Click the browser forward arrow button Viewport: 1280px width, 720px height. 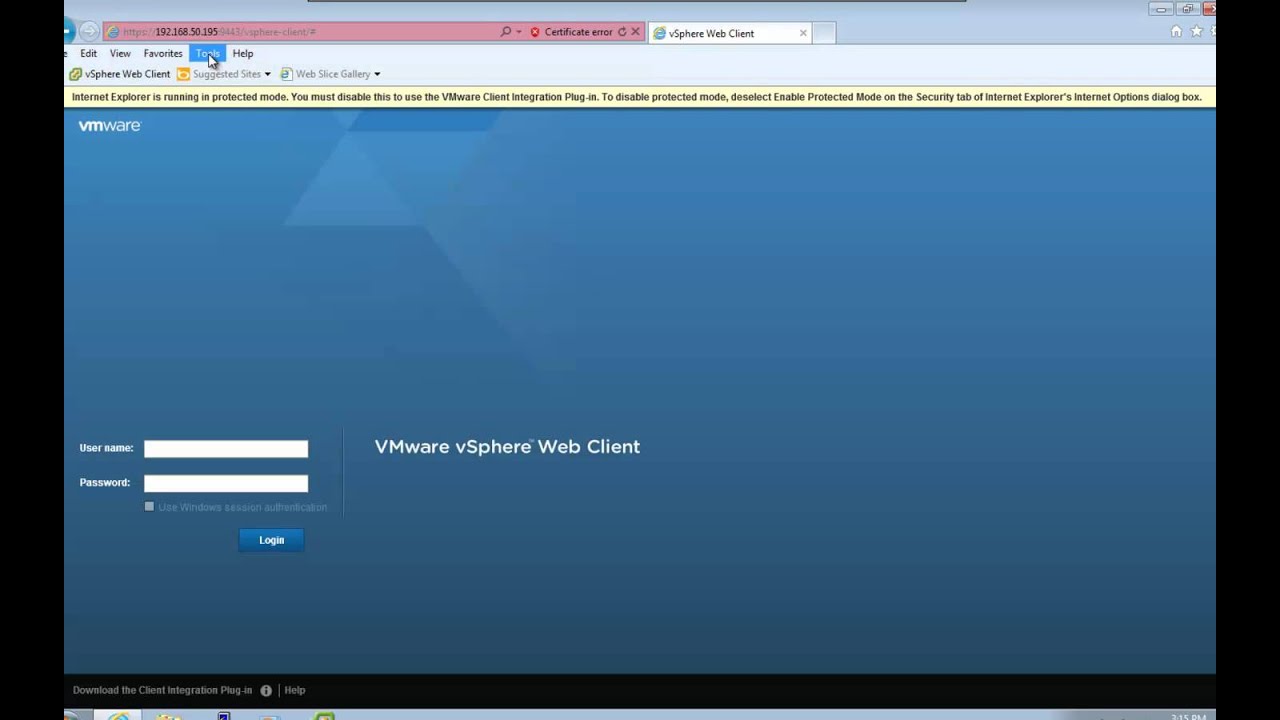[x=88, y=32]
